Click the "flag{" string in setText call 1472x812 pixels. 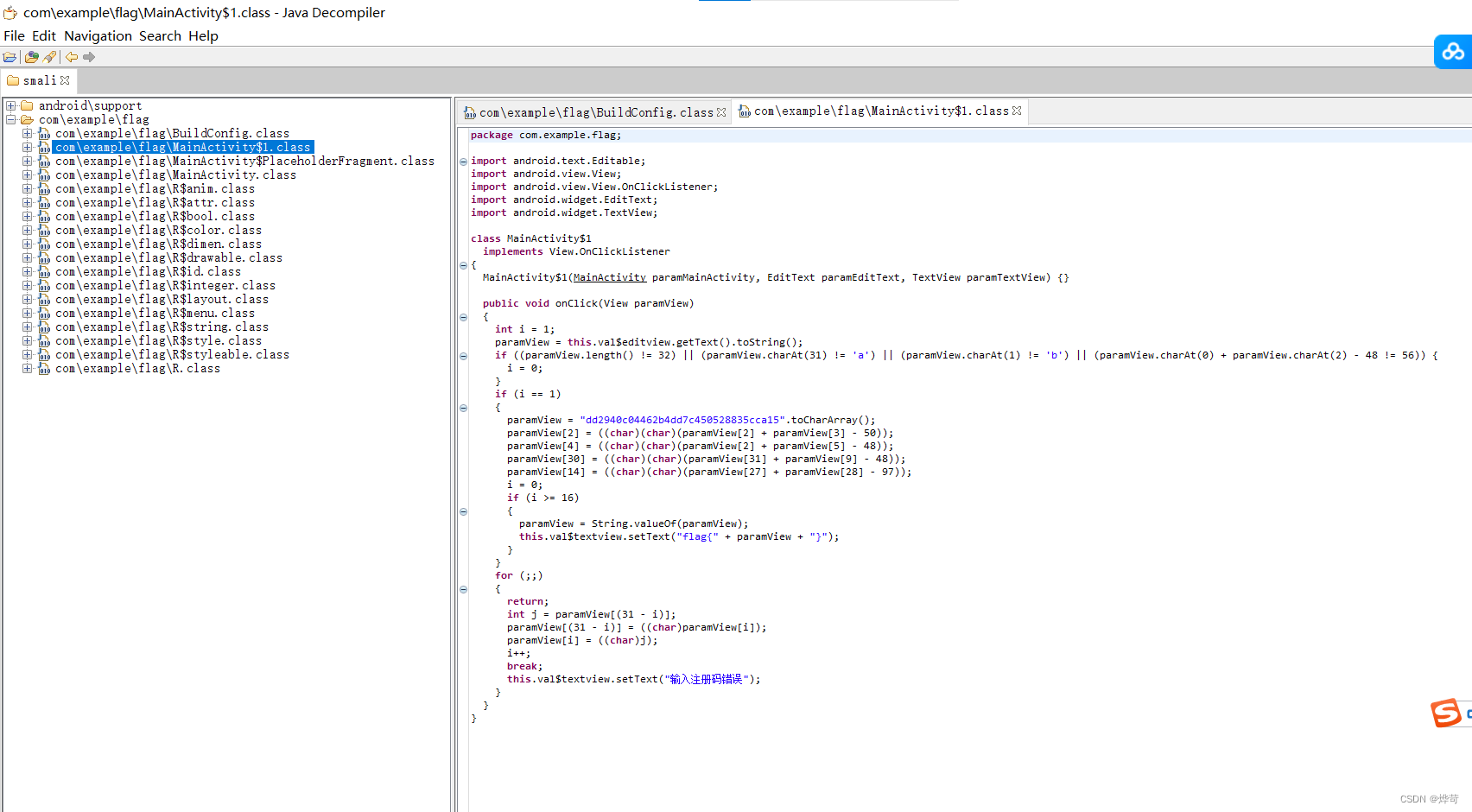pos(697,536)
